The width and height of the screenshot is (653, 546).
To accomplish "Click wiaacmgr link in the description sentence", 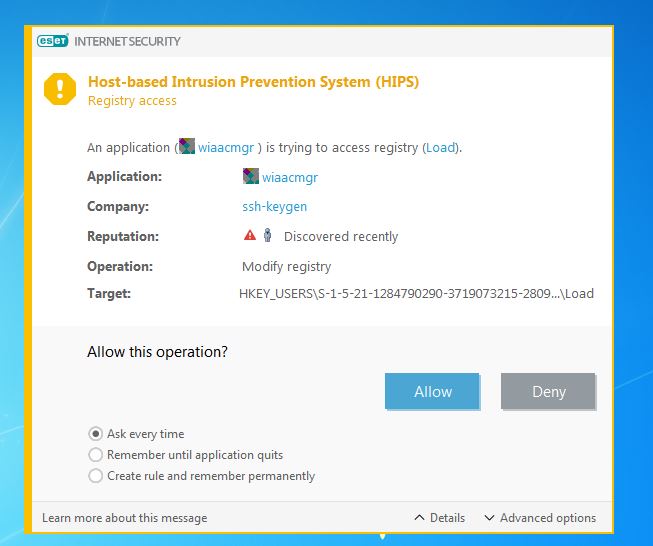I will 226,147.
